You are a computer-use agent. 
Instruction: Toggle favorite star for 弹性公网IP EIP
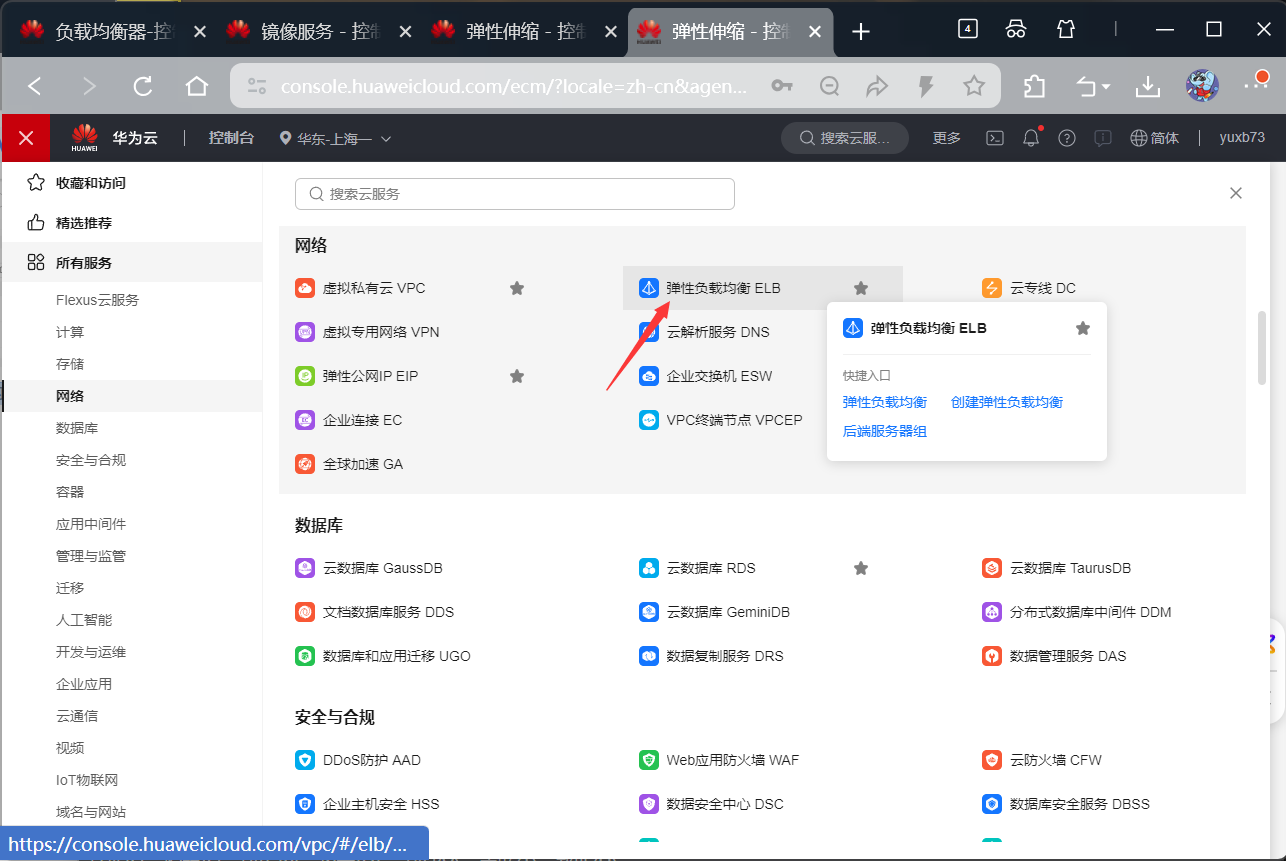tap(517, 376)
